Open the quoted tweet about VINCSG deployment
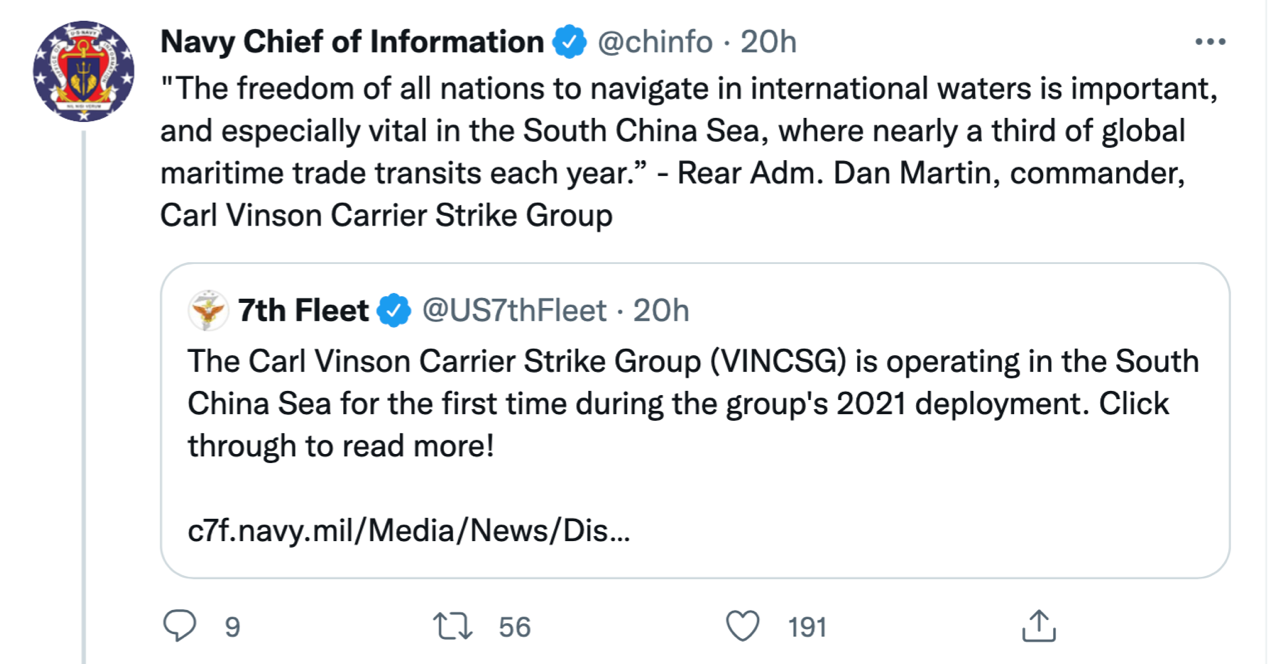This screenshot has width=1269, height=664. coord(692,403)
